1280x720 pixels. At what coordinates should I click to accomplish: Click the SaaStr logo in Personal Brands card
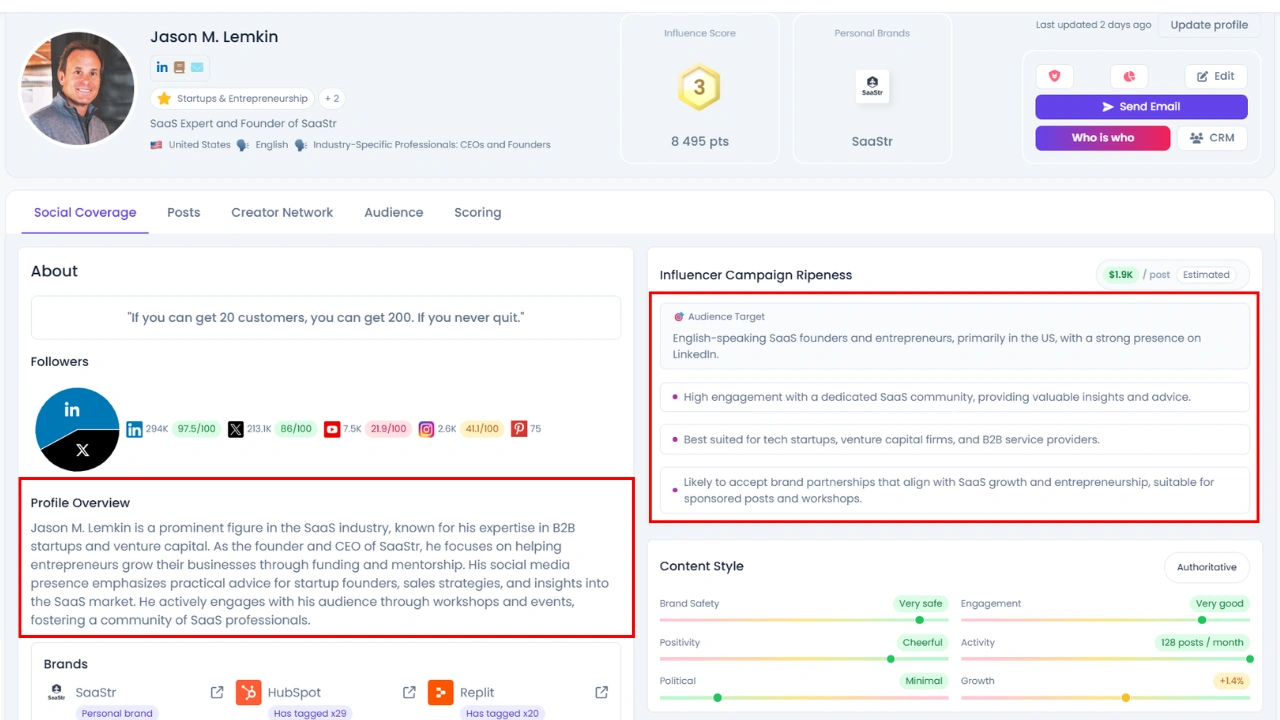(872, 87)
